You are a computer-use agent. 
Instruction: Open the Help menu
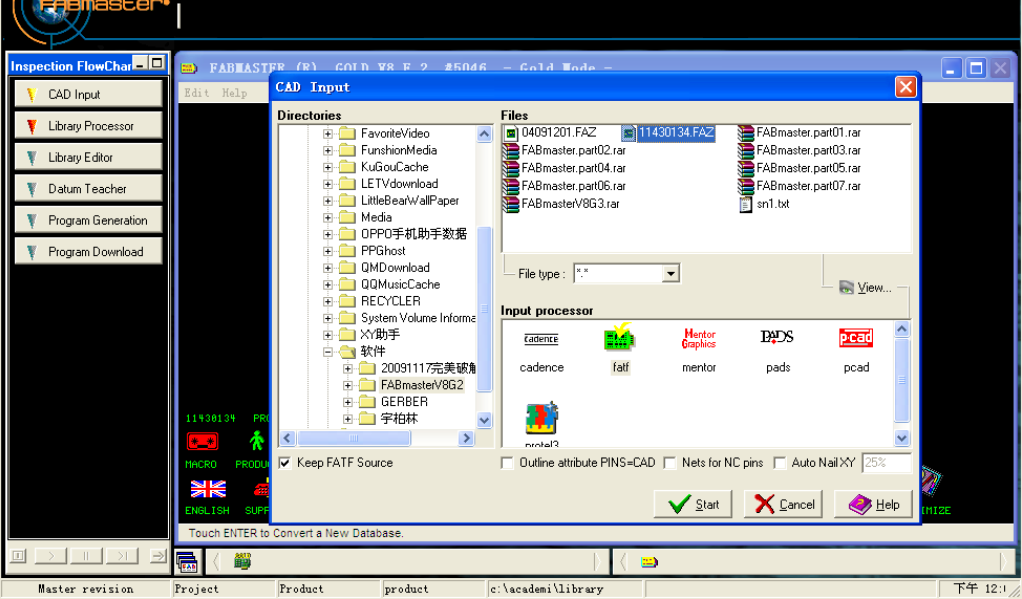coord(235,93)
